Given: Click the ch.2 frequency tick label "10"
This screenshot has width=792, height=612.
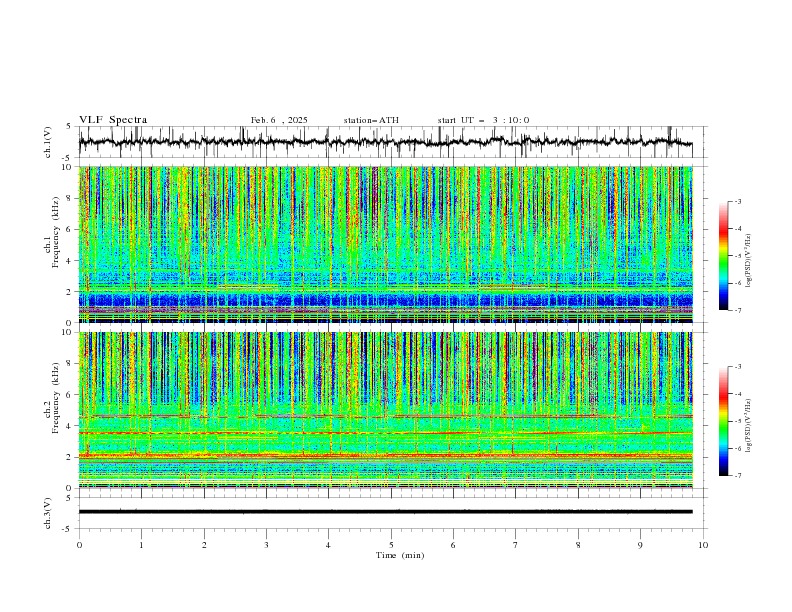Looking at the screenshot, I should 68,332.
